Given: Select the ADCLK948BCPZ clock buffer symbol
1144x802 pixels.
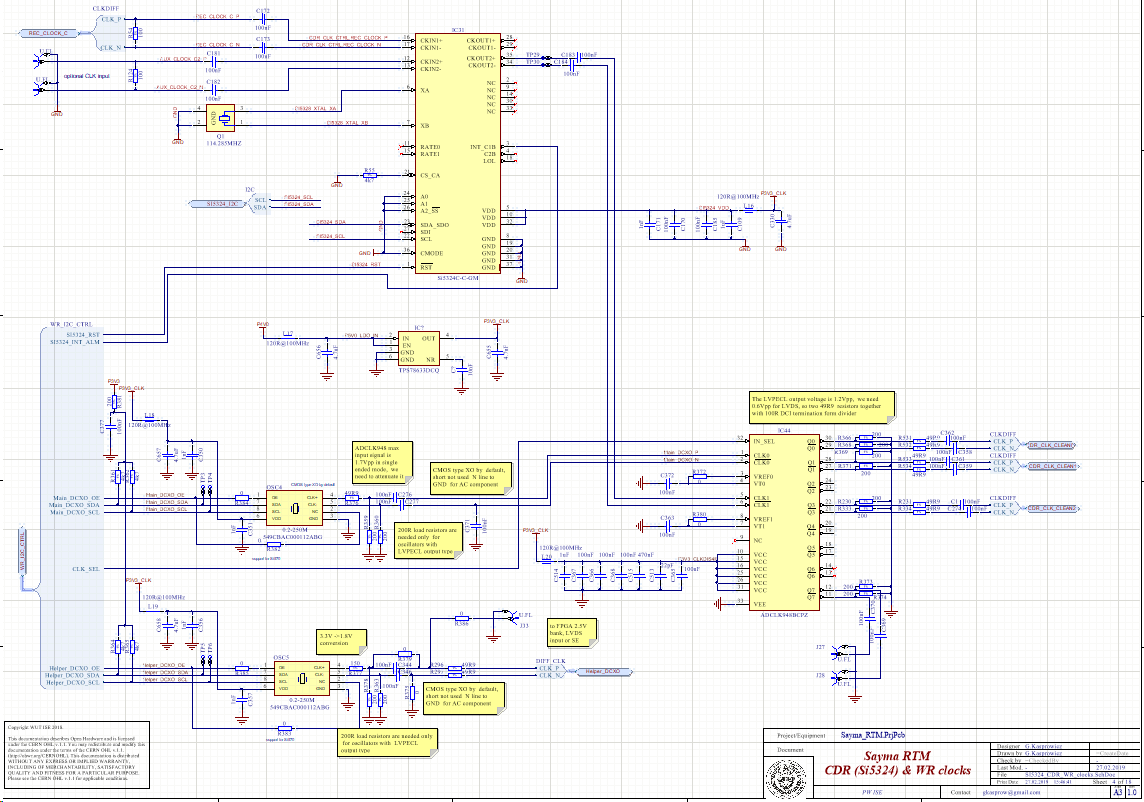Looking at the screenshot, I should click(785, 520).
